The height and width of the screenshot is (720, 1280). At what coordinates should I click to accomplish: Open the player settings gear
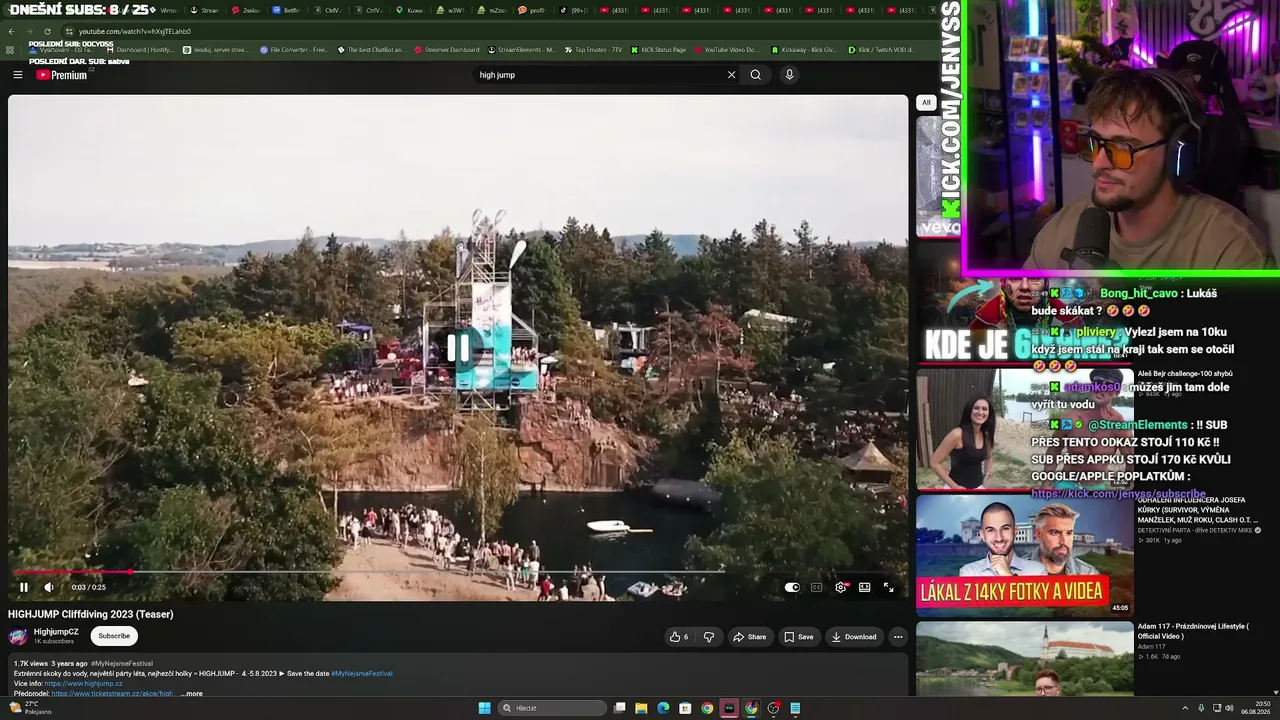pyautogui.click(x=840, y=587)
